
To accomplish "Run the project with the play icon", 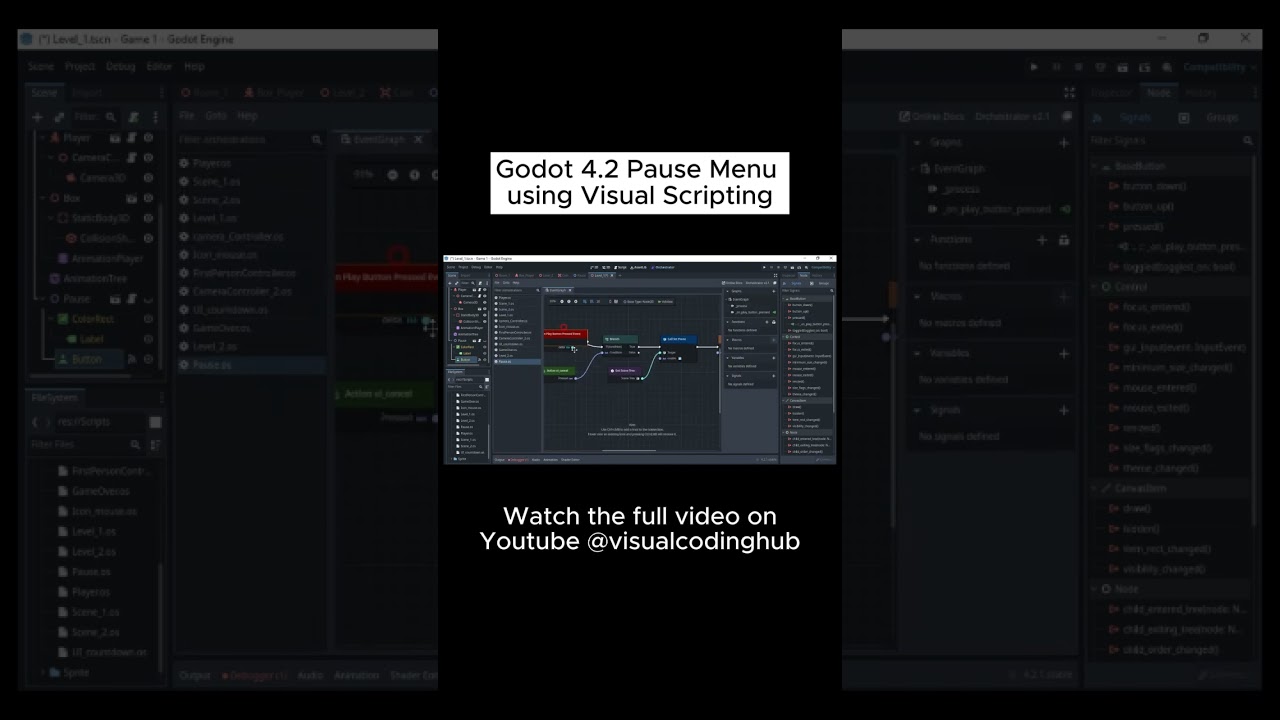I will (x=1034, y=67).
